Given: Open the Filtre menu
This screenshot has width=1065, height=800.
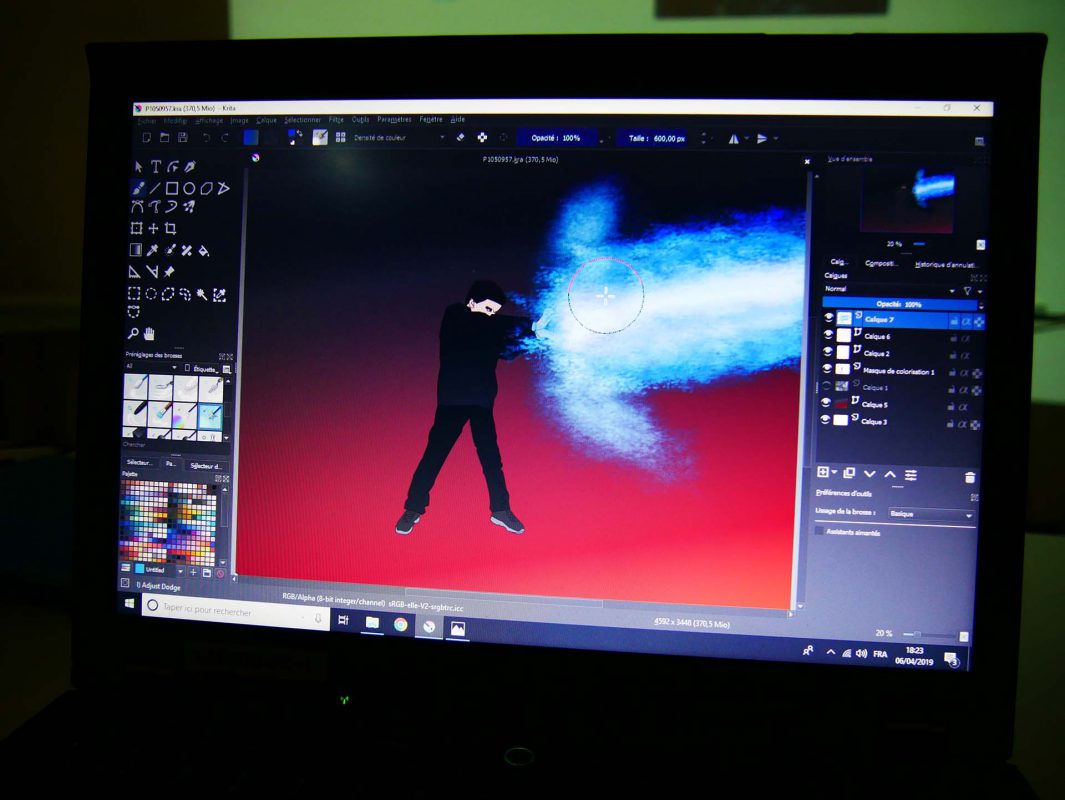Looking at the screenshot, I should pyautogui.click(x=336, y=119).
